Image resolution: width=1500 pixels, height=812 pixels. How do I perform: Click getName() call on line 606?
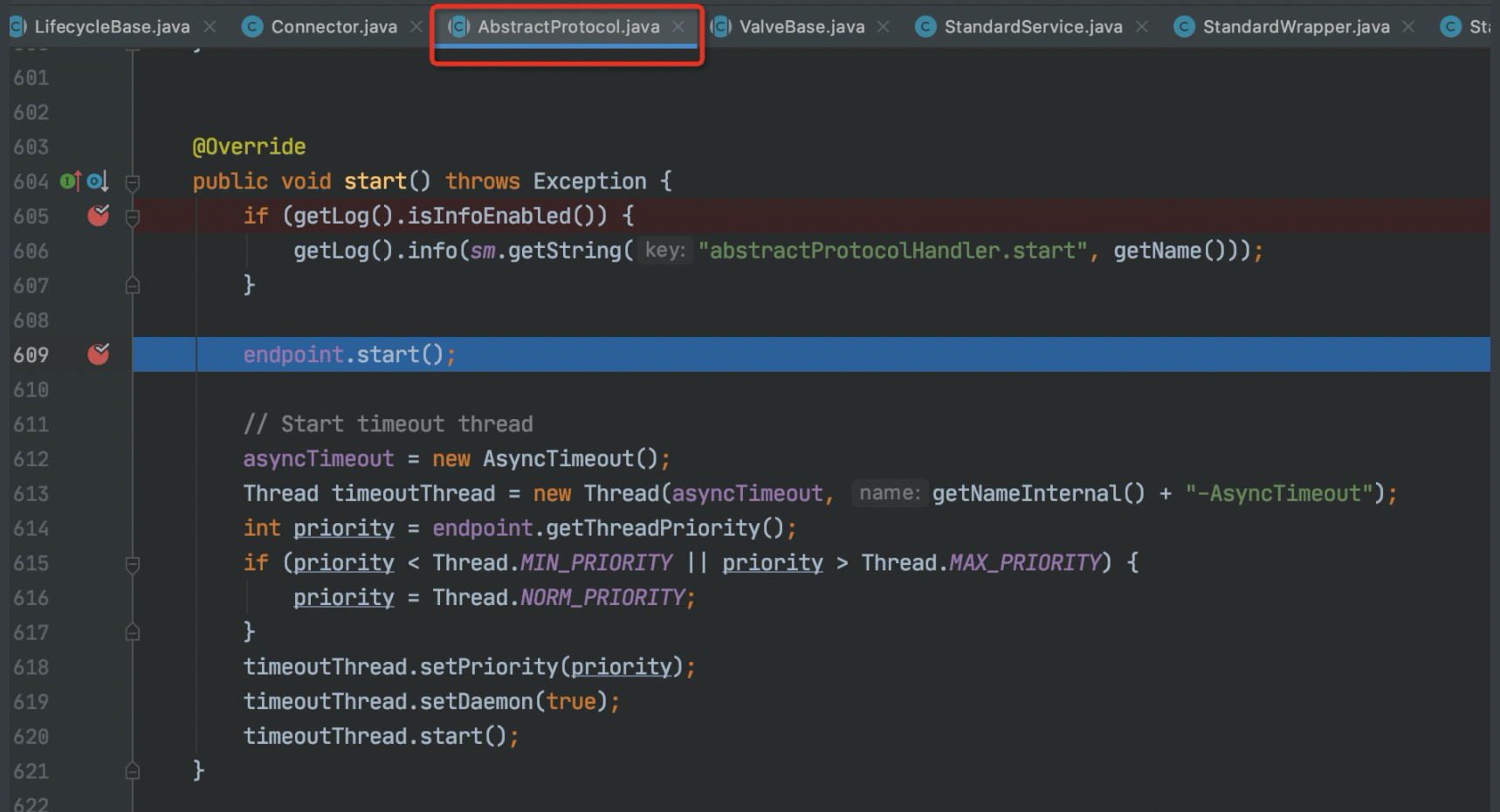[1169, 251]
